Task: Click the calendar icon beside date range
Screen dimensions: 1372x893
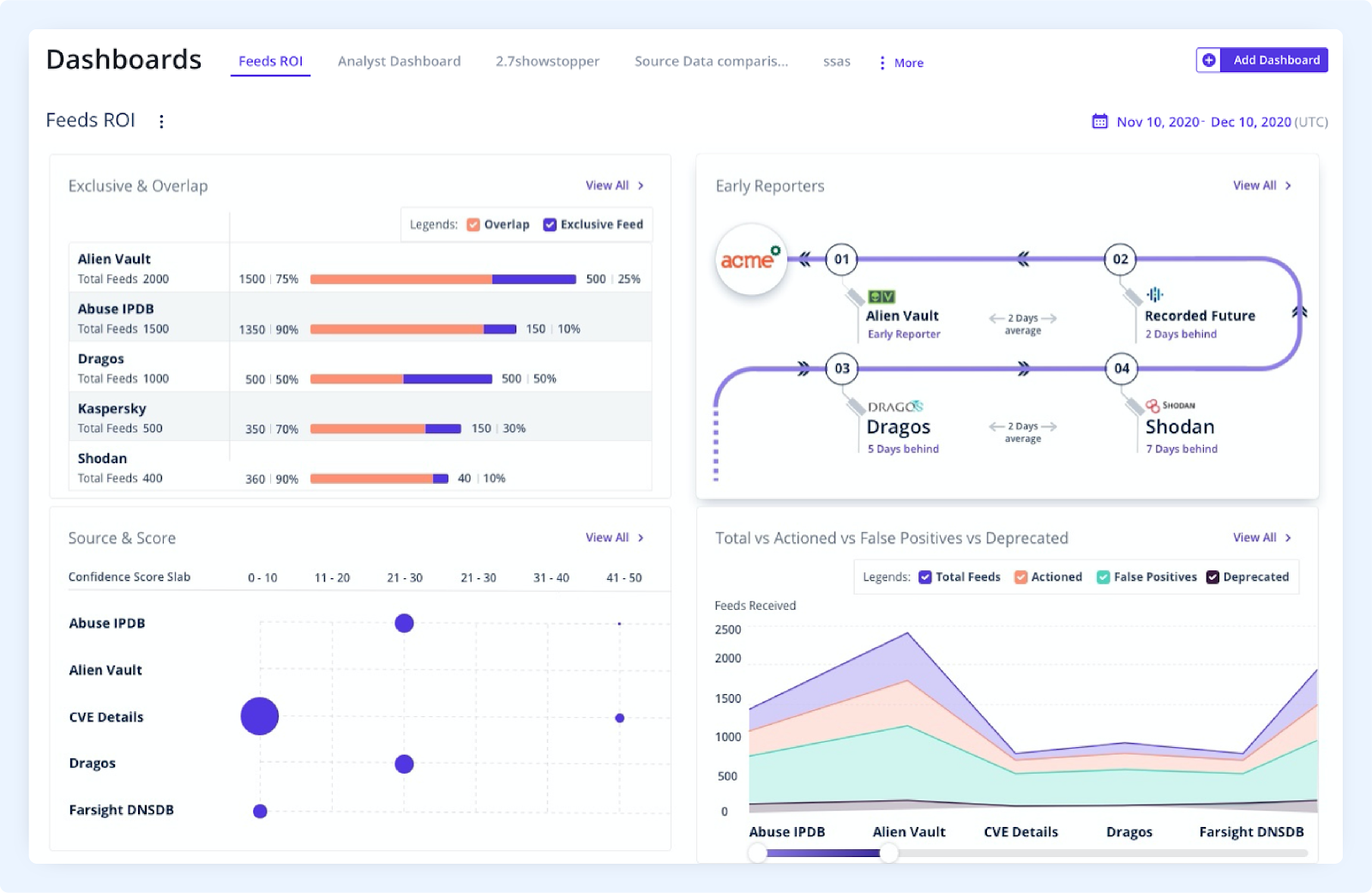Action: pyautogui.click(x=1099, y=121)
